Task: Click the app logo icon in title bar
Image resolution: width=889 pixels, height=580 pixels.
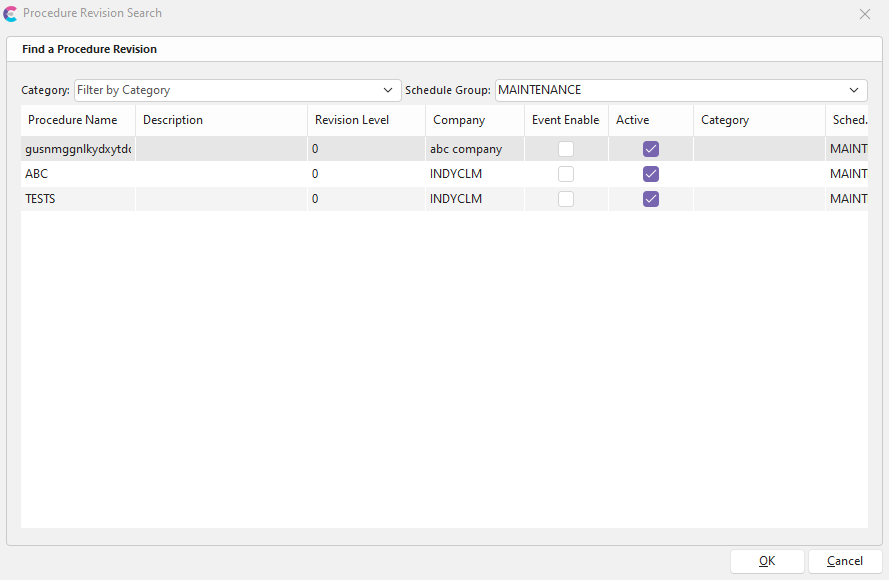Action: click(11, 14)
